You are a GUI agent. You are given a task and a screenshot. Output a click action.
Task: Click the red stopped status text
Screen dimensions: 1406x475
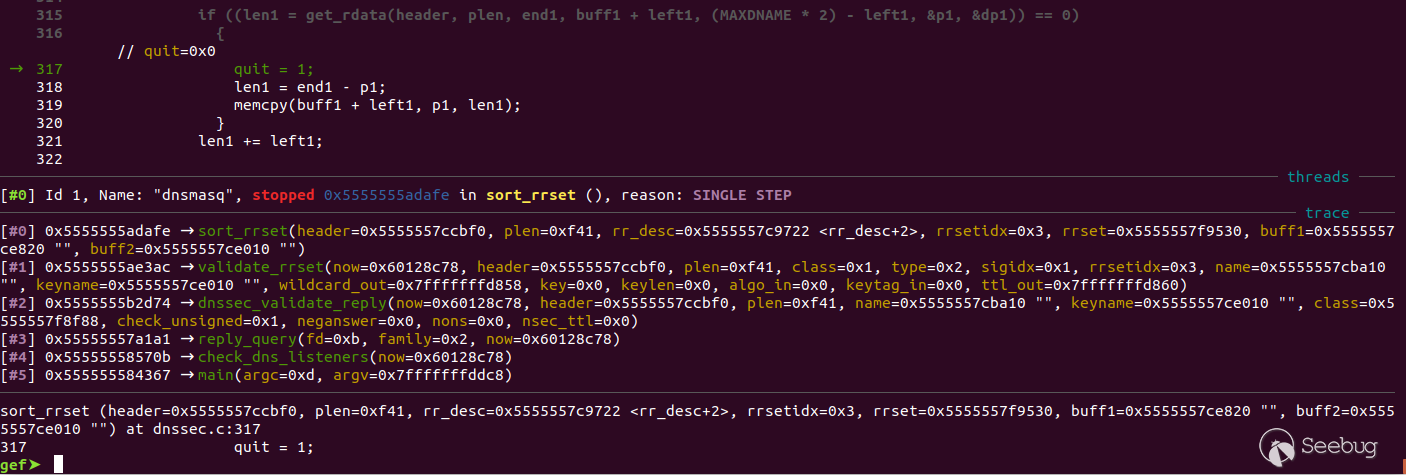284,194
